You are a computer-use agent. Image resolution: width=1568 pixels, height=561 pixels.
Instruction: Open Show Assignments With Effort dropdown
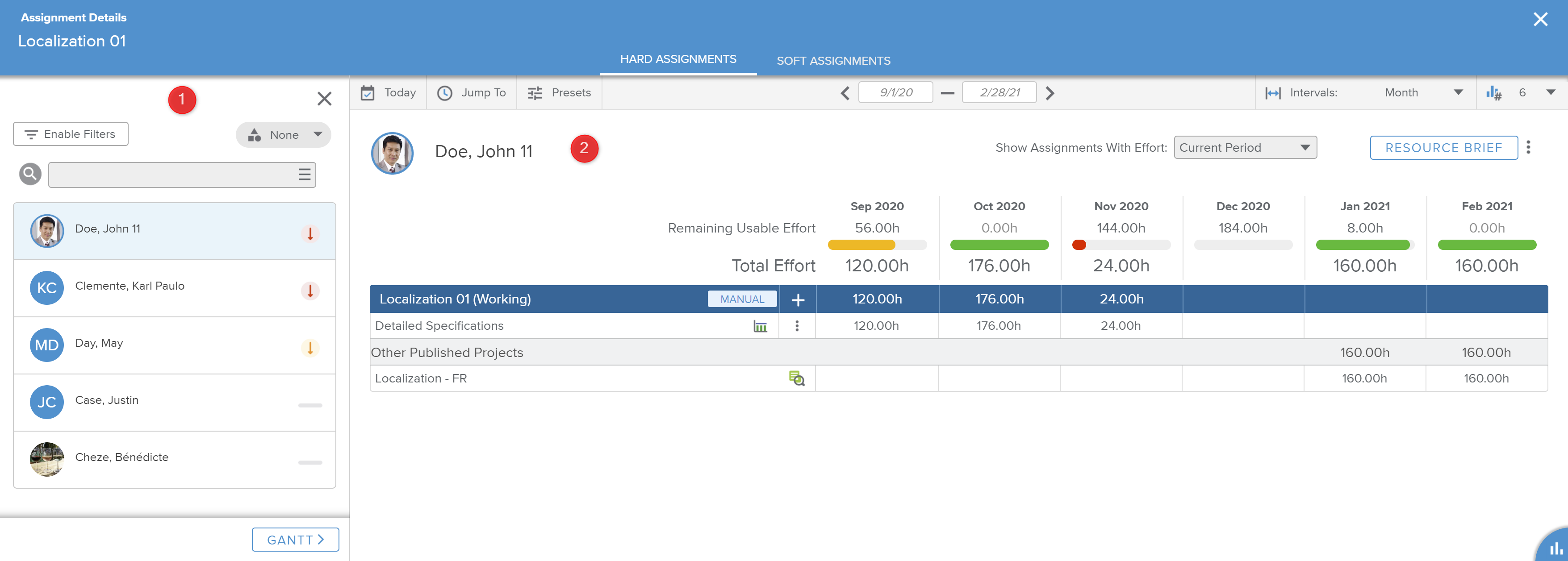pos(1245,148)
